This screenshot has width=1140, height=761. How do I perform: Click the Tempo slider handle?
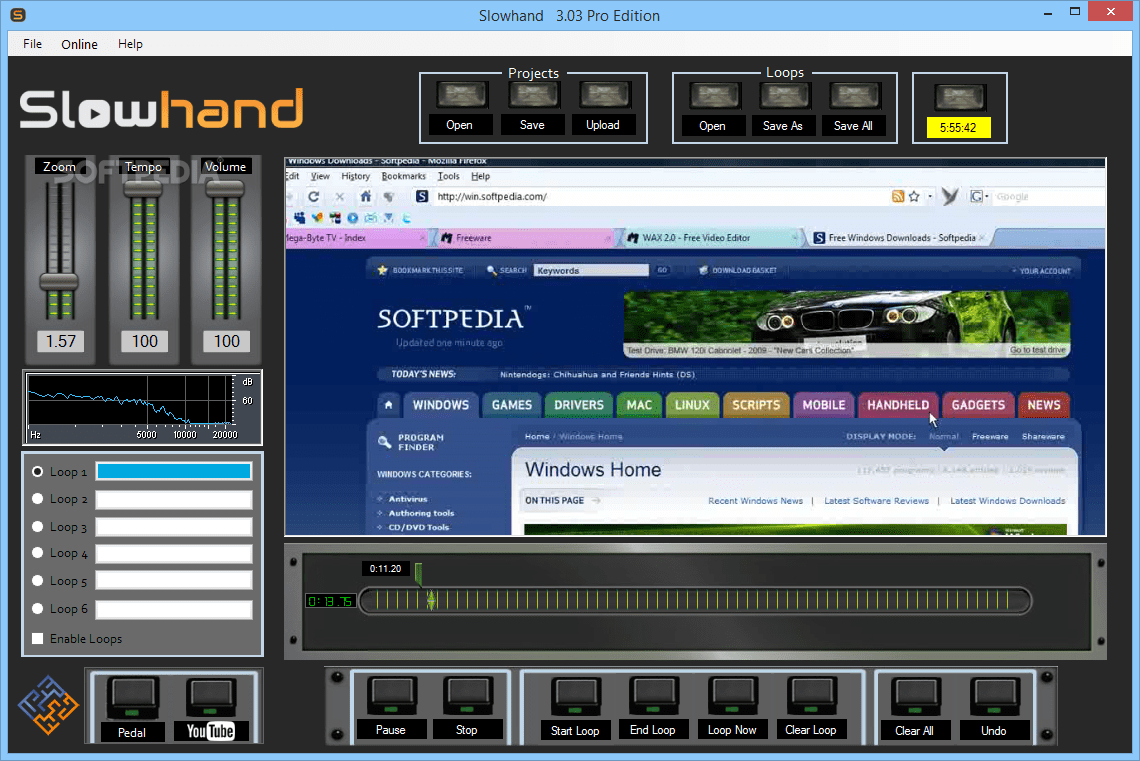coord(142,189)
